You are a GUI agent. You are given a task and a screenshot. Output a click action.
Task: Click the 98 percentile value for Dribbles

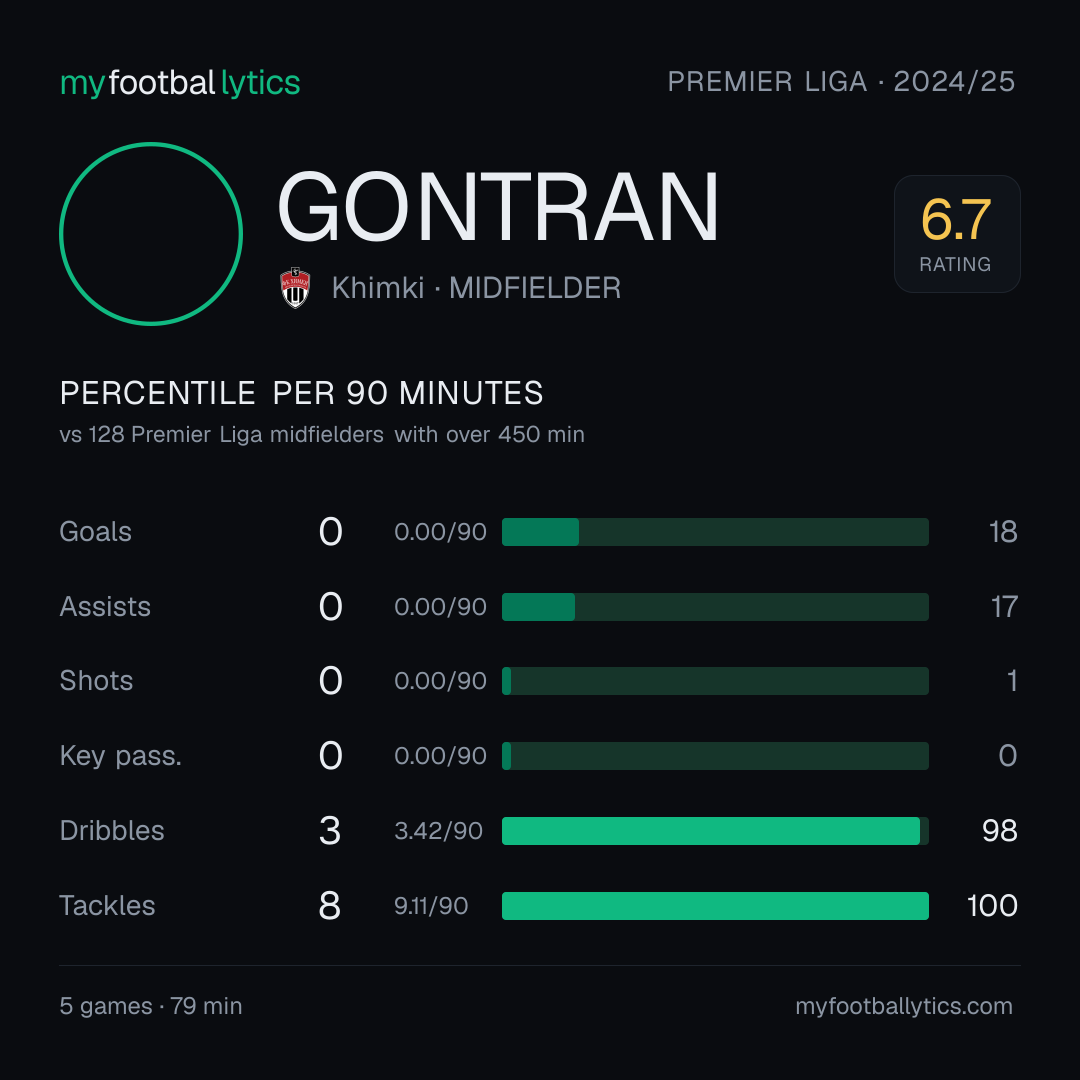tap(999, 831)
